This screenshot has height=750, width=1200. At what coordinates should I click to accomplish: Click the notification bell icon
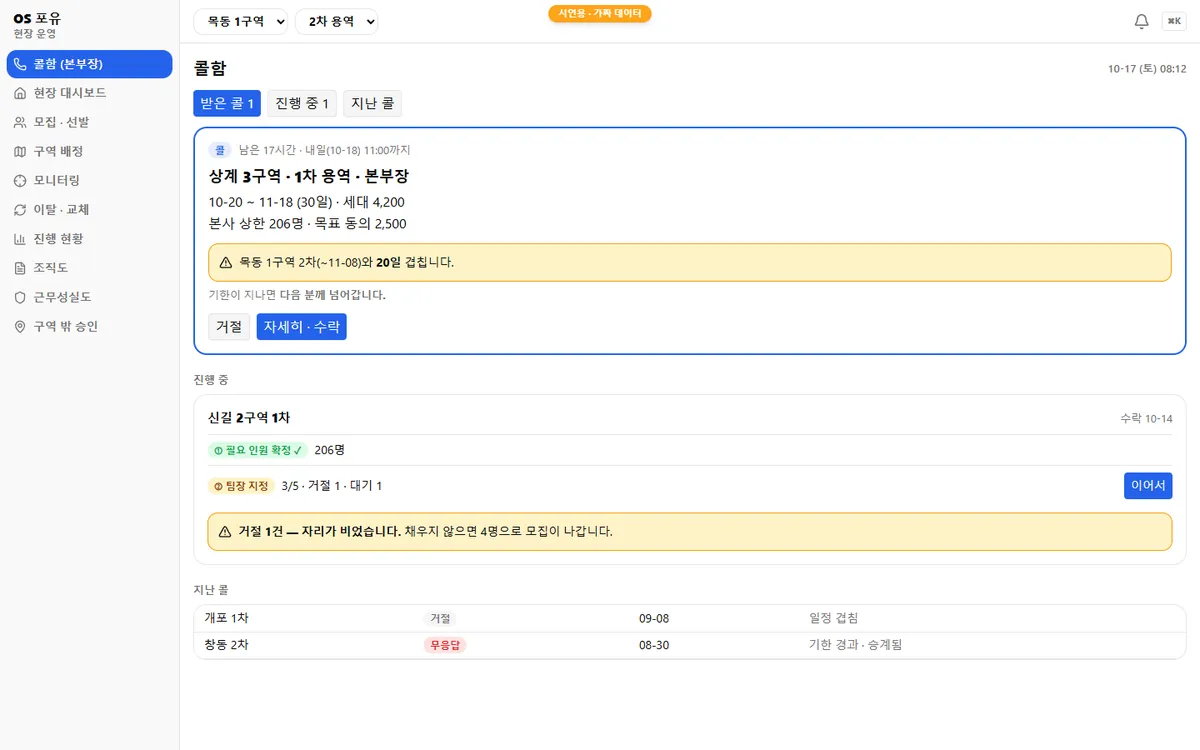tap(1141, 21)
